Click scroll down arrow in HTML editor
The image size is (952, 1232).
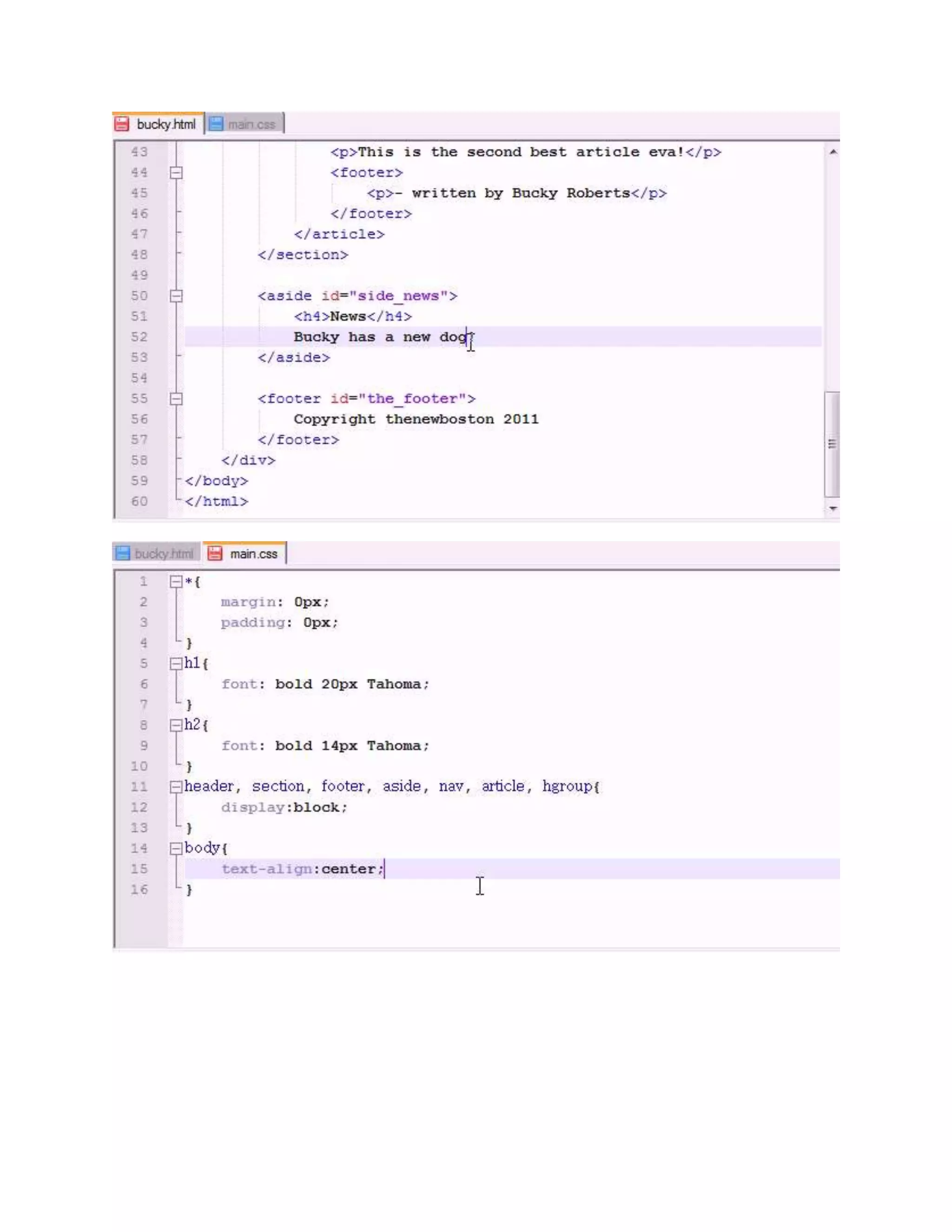point(833,509)
